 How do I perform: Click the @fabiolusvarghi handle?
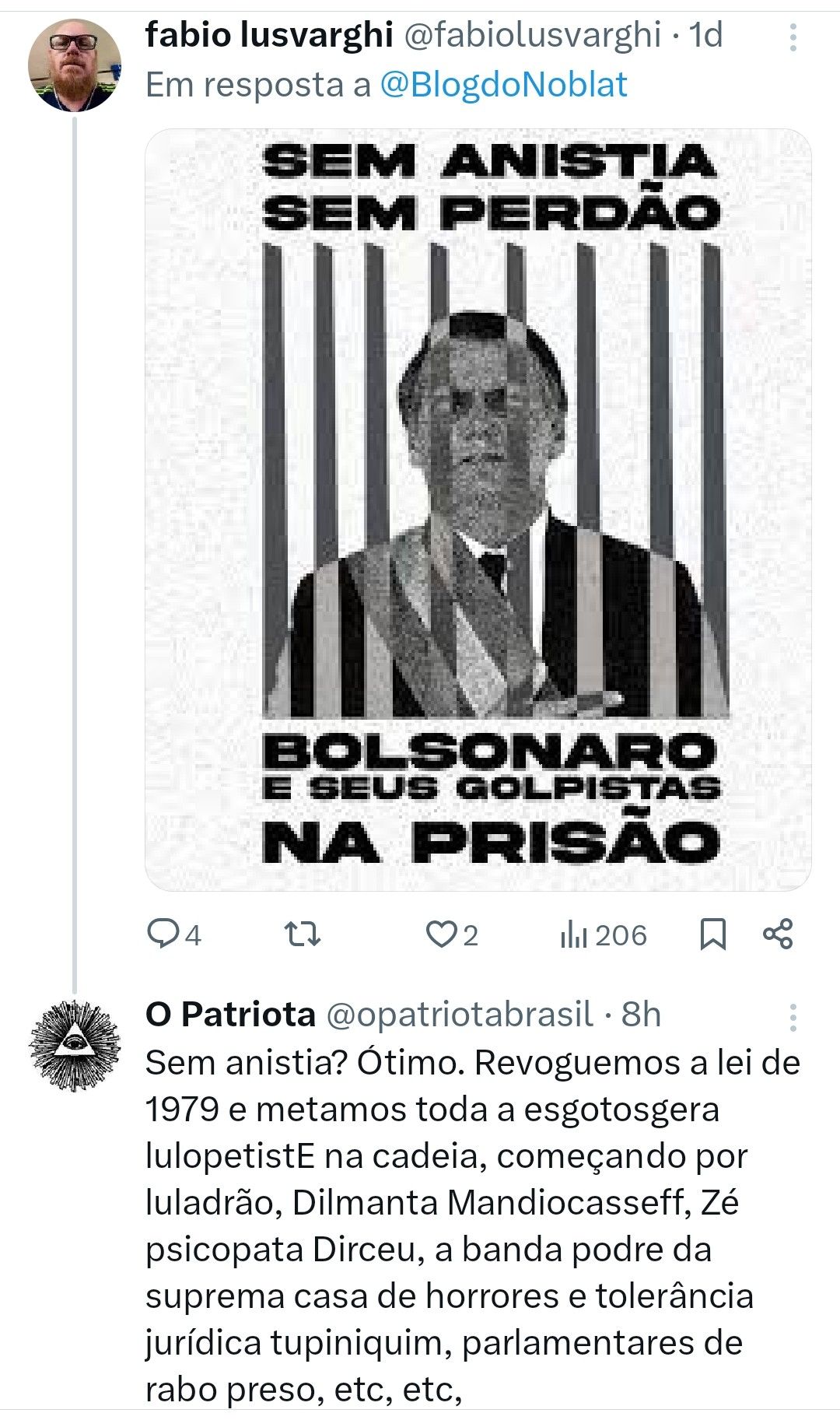(x=534, y=35)
